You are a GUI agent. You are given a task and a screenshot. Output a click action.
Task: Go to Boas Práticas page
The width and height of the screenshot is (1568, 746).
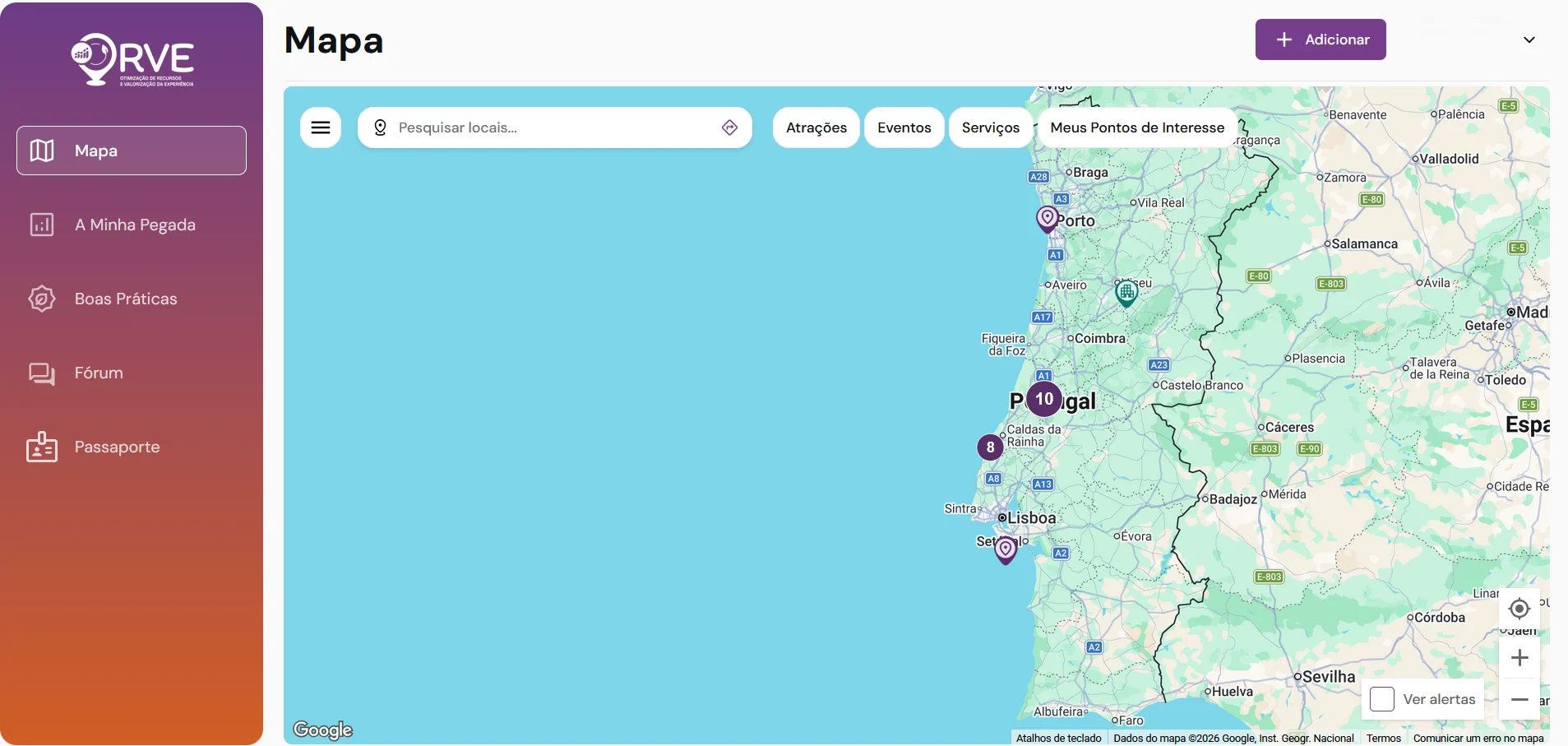132,299
